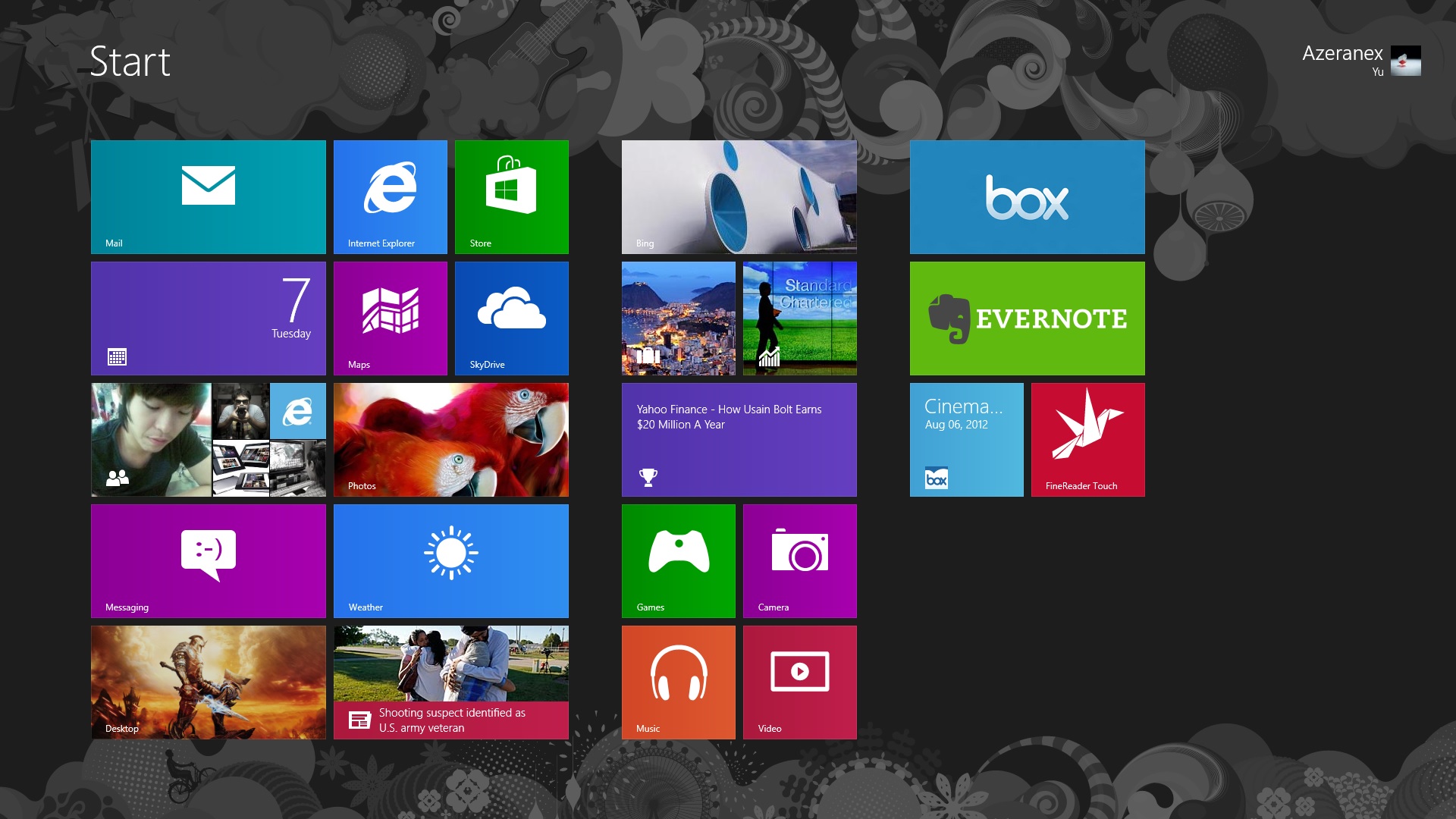Open the Windows Store tile
Image resolution: width=1456 pixels, height=819 pixels.
(x=511, y=196)
